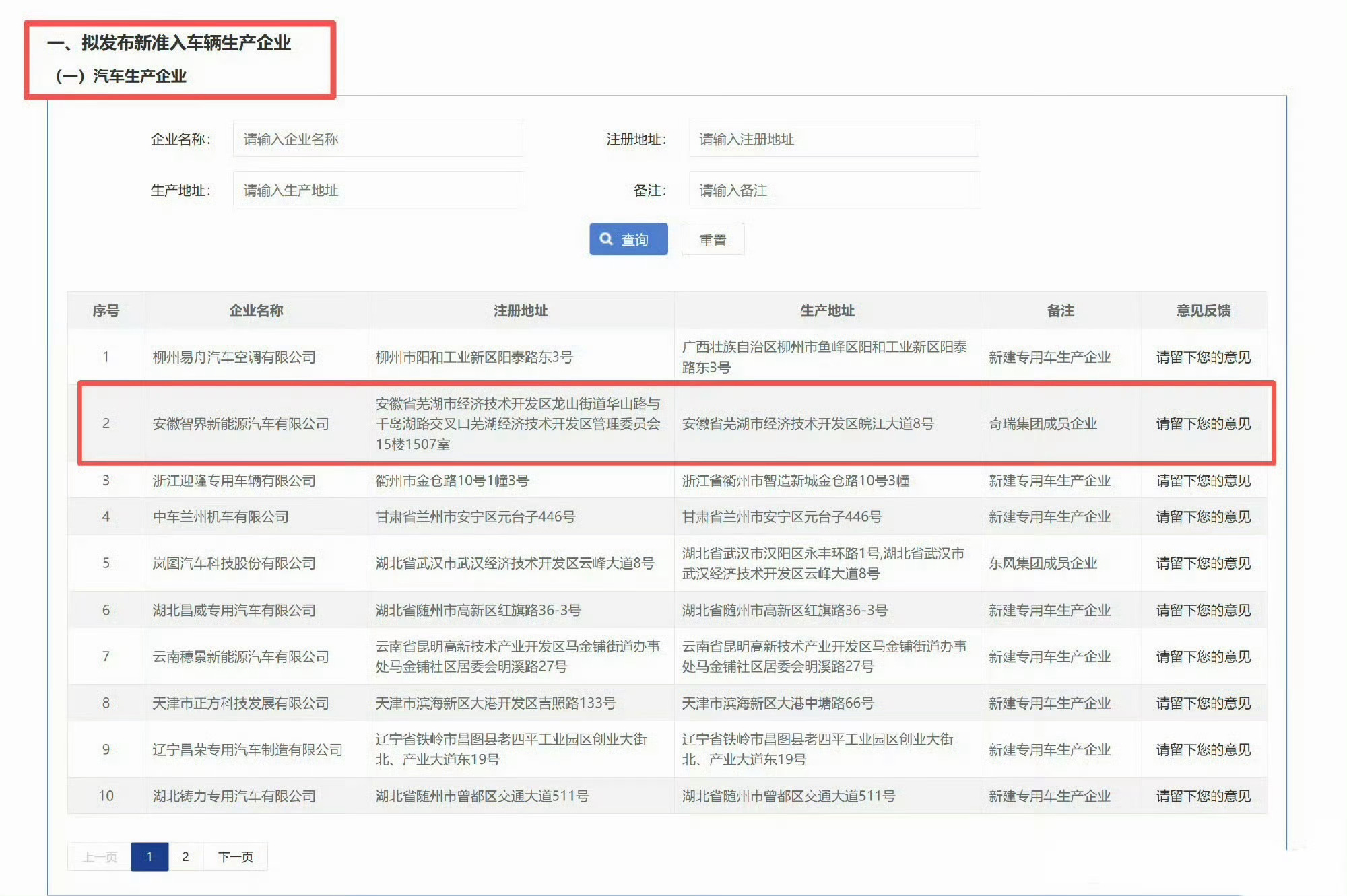Click the 意见反馈 column header
Viewport: 1347px width, 896px height.
click(1203, 310)
